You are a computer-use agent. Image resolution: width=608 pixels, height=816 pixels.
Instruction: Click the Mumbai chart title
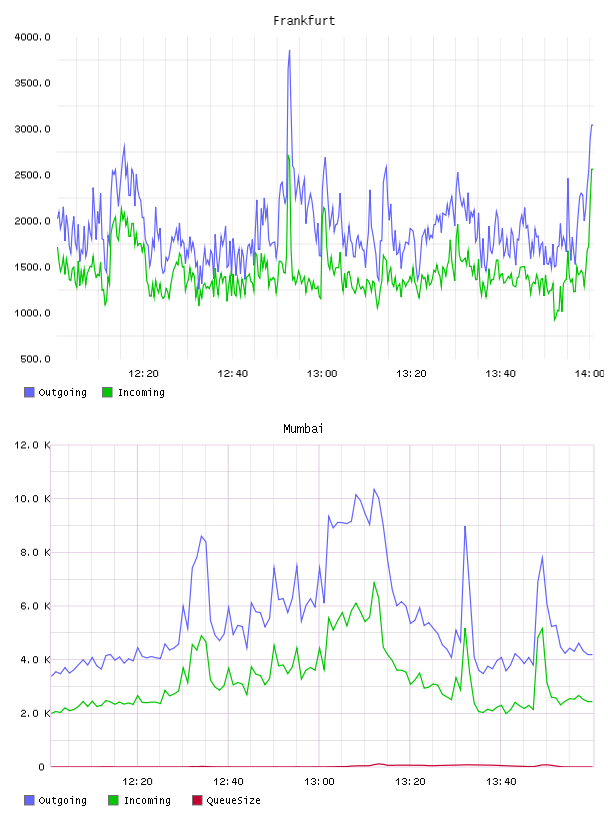point(303,429)
